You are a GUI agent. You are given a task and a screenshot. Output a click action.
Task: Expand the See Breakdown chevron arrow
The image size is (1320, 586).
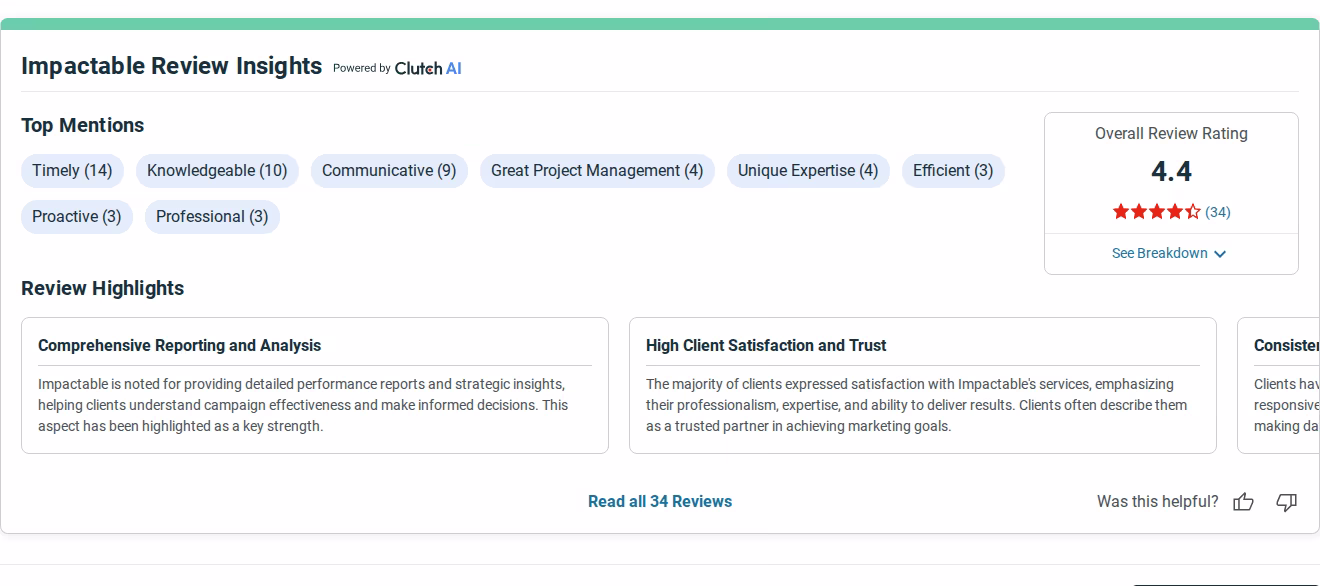1220,254
